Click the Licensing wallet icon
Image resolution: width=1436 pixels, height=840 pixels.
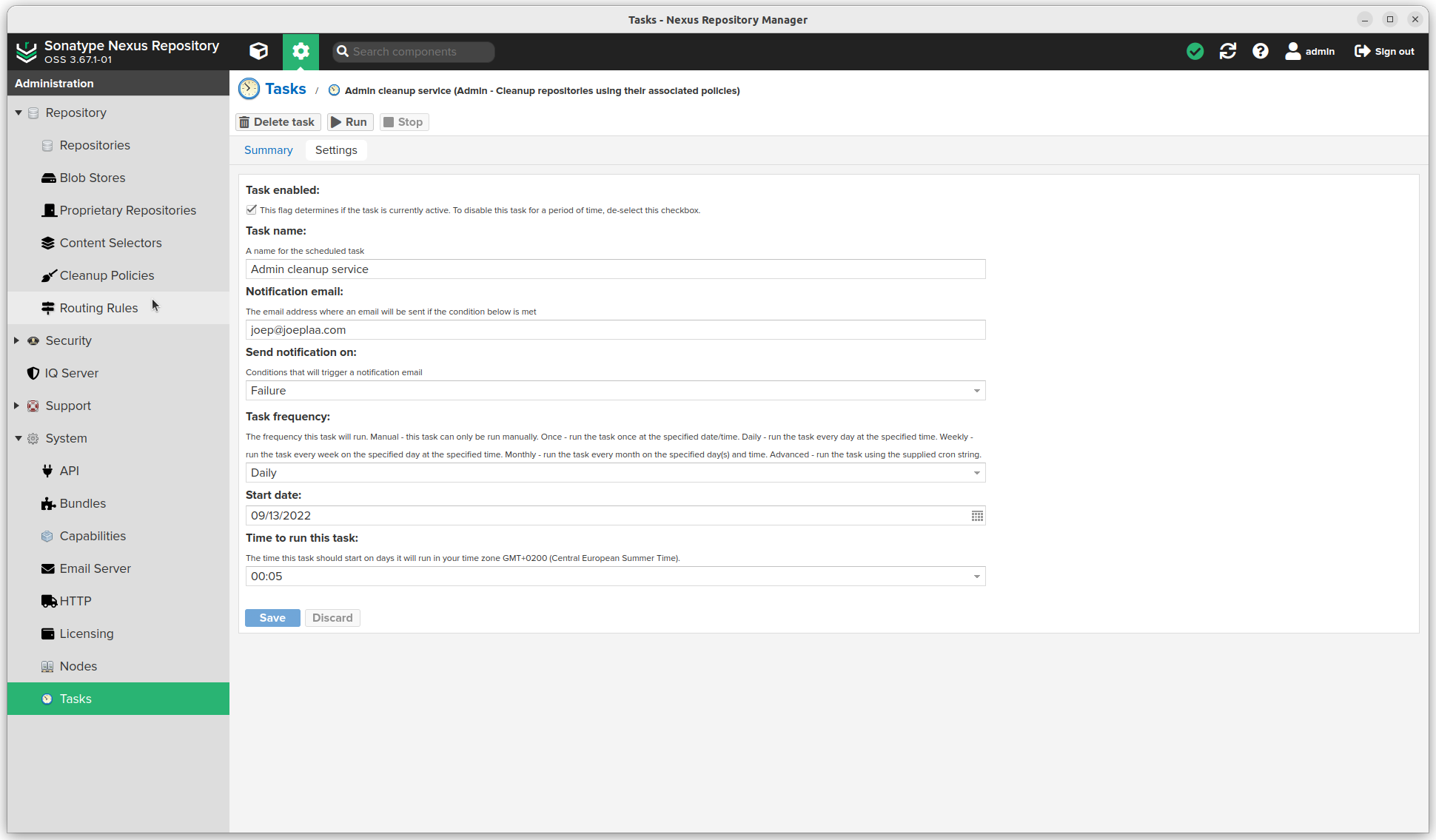click(x=48, y=634)
